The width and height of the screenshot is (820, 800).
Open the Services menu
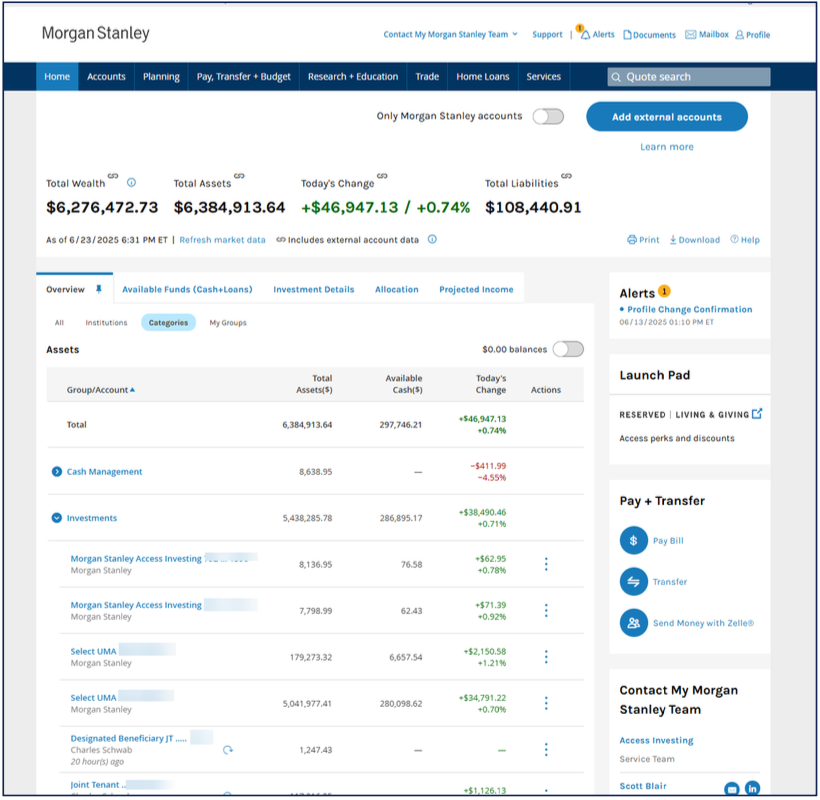tap(543, 77)
